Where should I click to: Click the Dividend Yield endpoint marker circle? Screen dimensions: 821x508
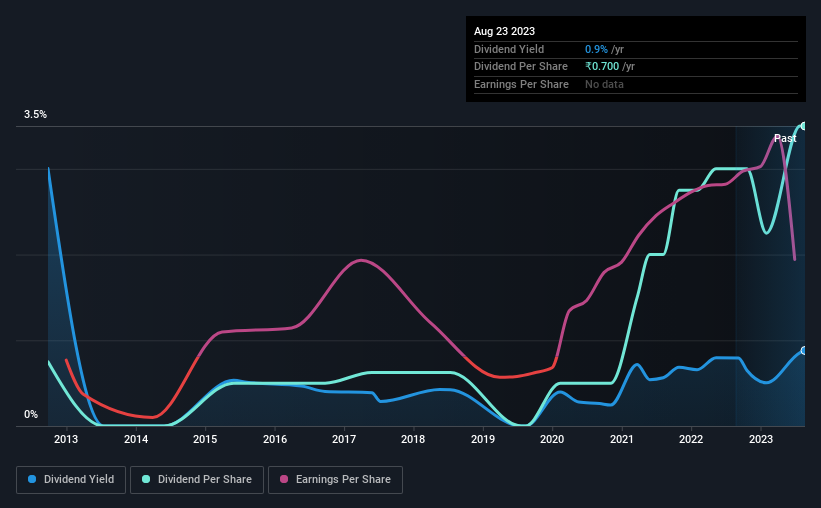[x=803, y=350]
